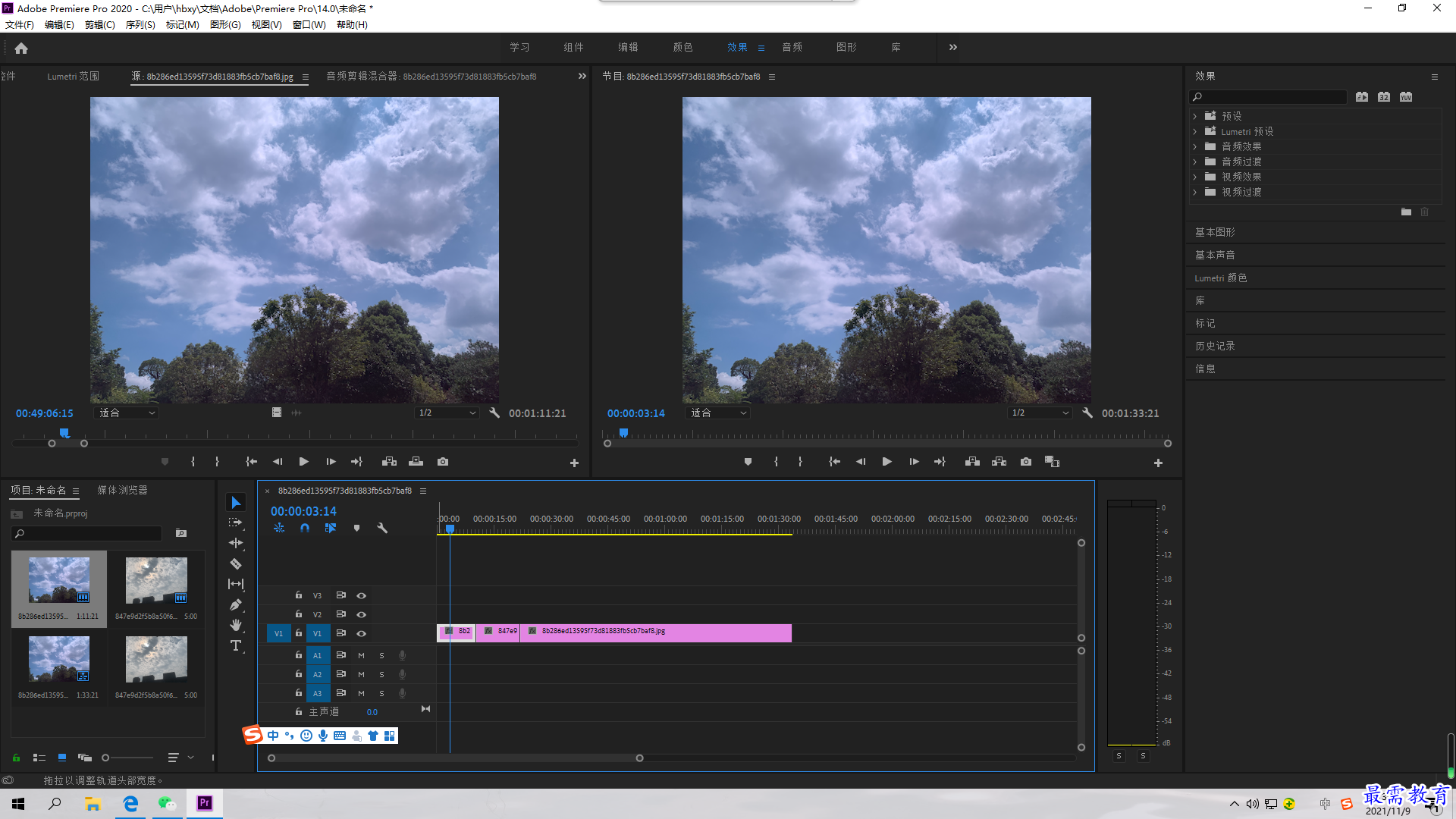Open button editor in Program monitor
The width and height of the screenshot is (1456, 819).
[x=1158, y=463]
